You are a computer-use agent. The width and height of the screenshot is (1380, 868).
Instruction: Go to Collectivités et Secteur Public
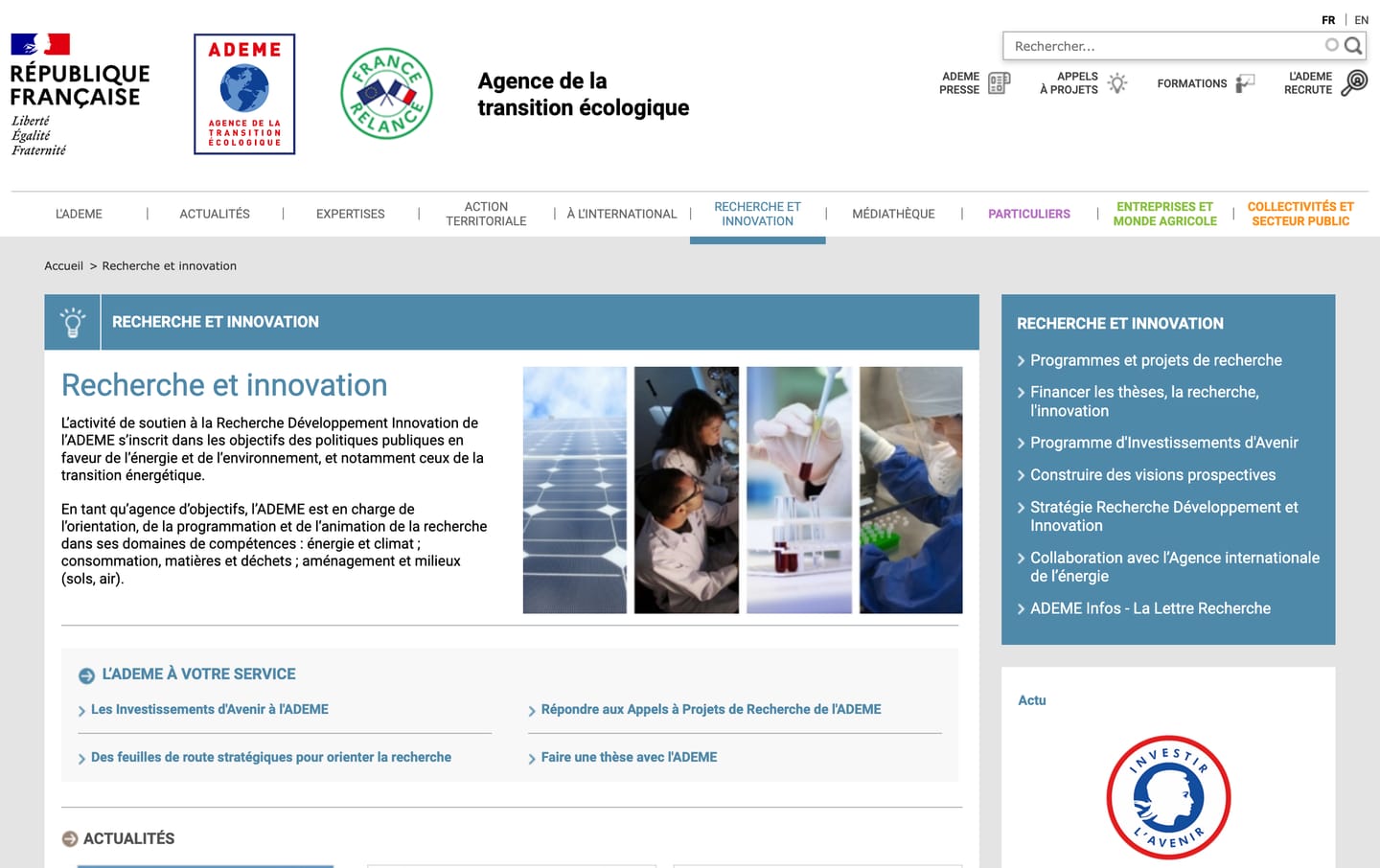point(1300,214)
